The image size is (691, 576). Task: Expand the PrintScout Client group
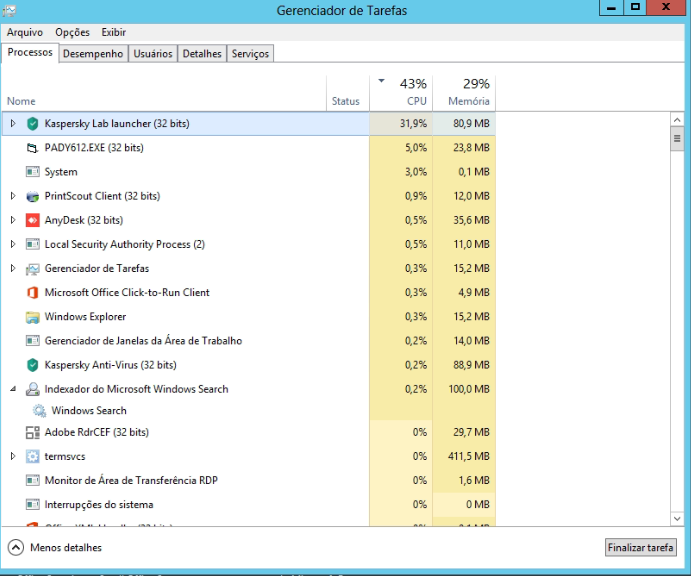pos(13,196)
